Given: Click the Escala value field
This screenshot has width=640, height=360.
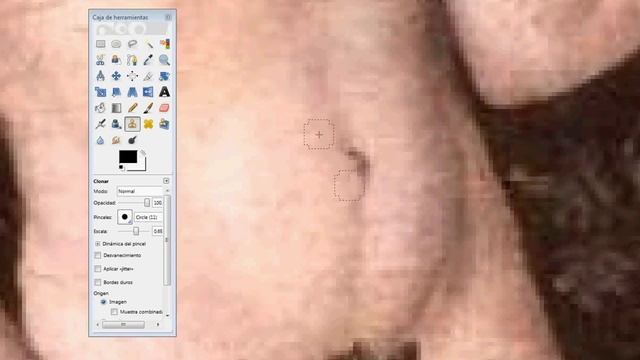Looking at the screenshot, I should point(158,231).
